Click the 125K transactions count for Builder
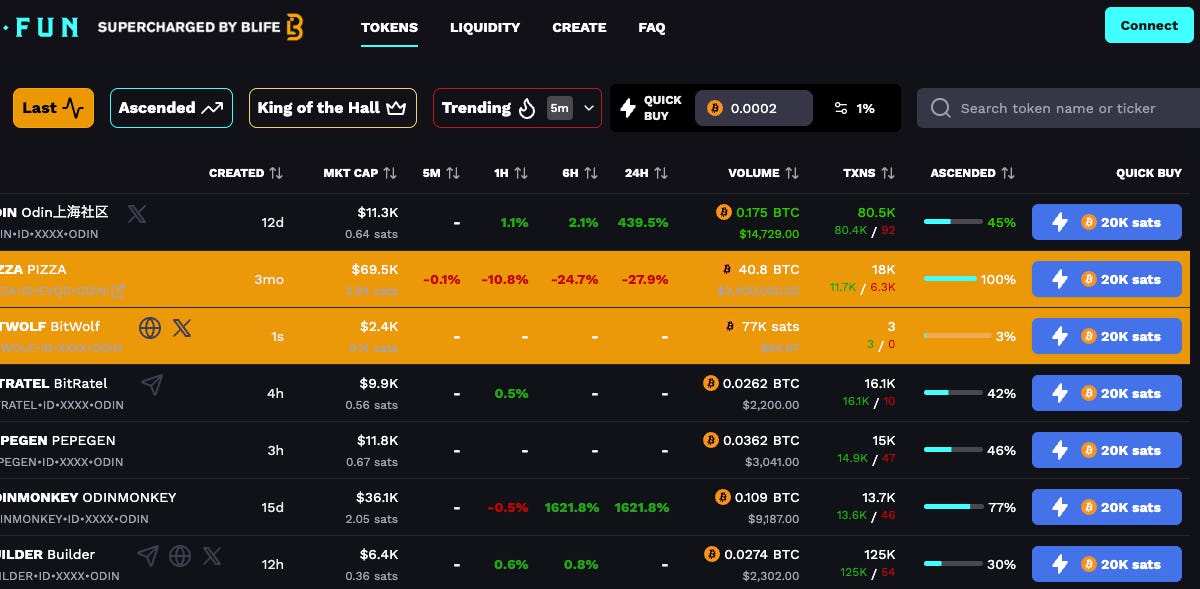Screen dimensions: 1200x589 pos(880,554)
